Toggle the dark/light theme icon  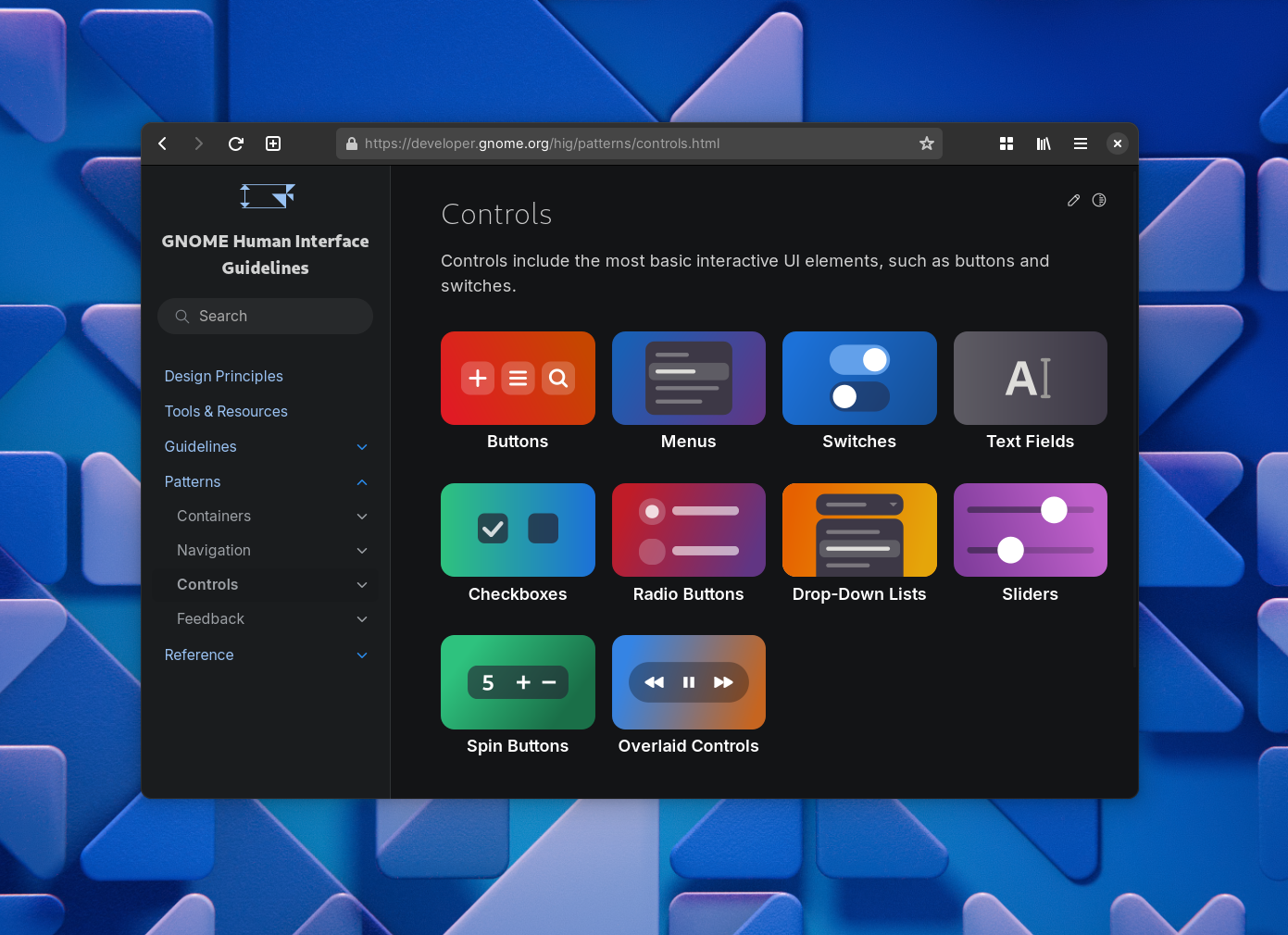click(x=1099, y=200)
